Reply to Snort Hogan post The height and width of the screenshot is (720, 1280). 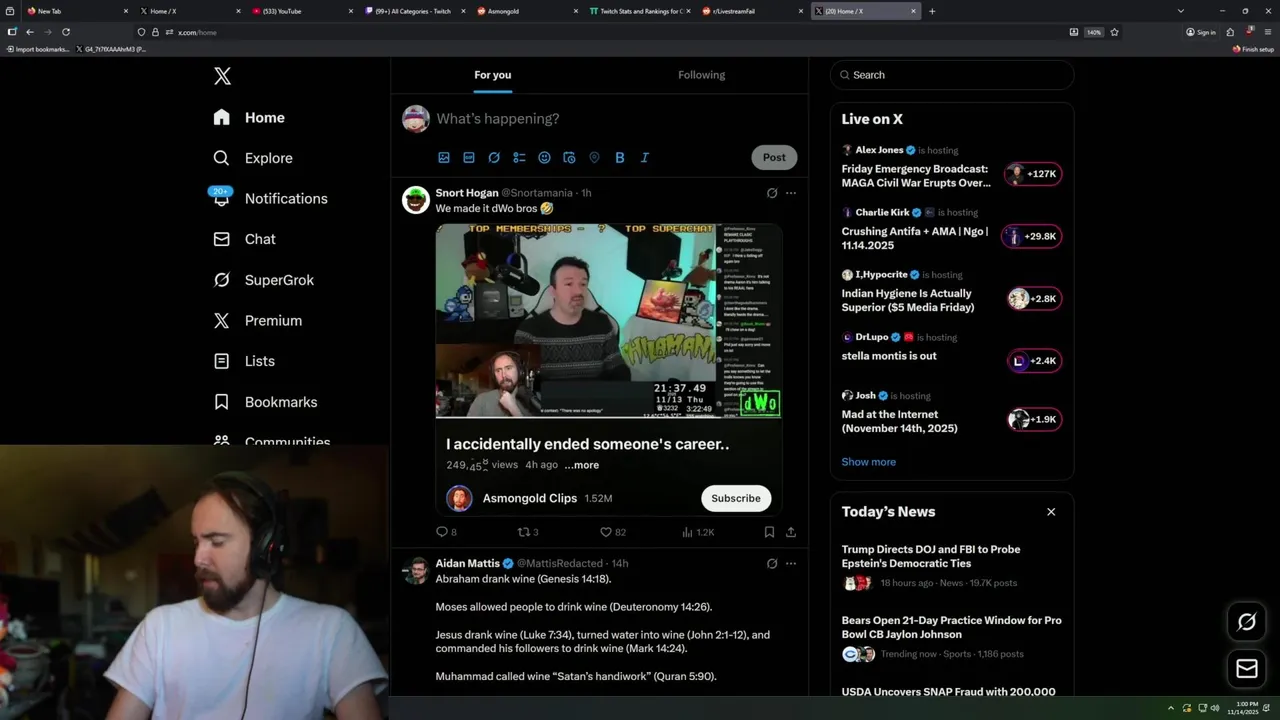(446, 532)
